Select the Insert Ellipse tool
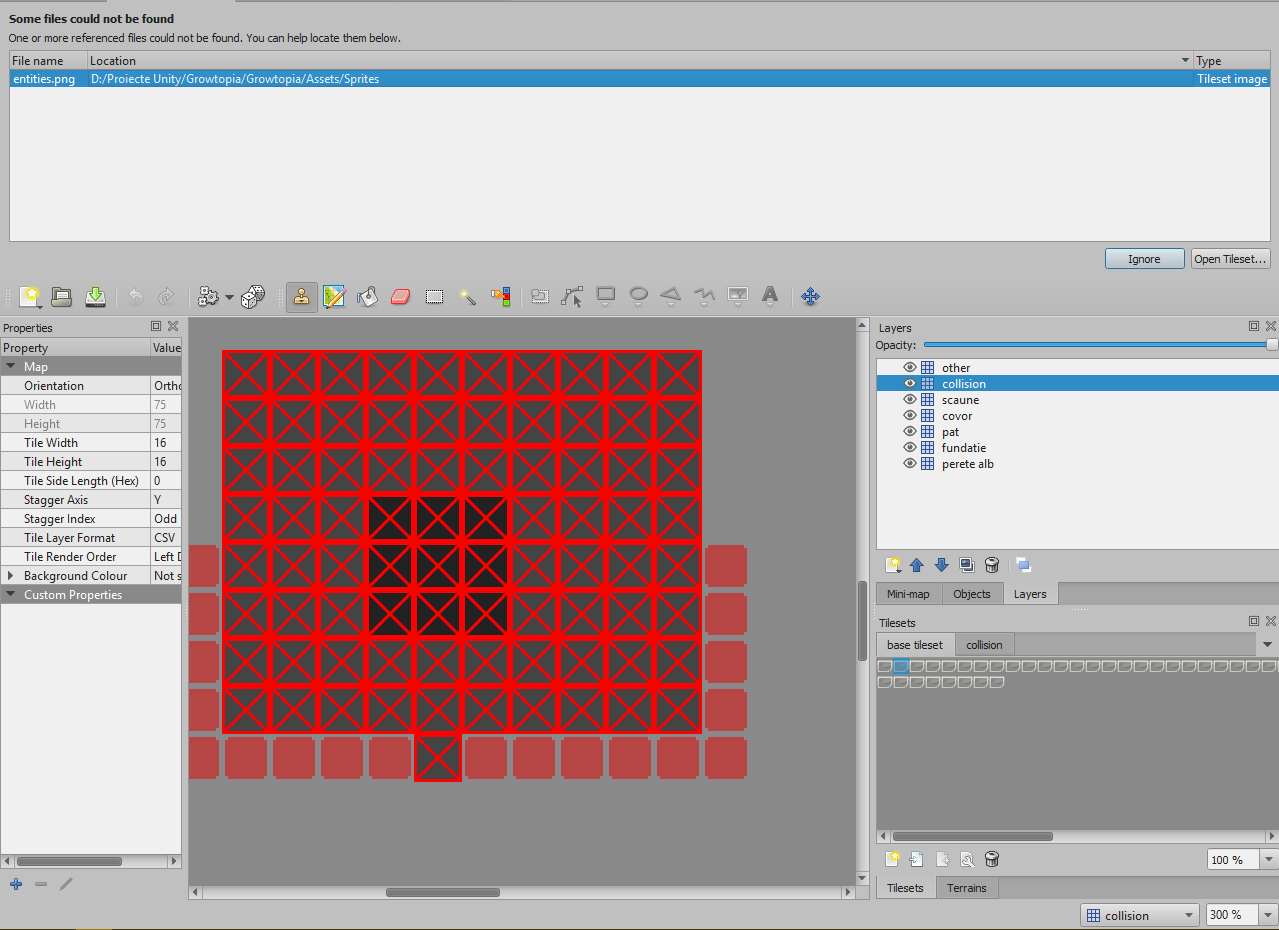The width and height of the screenshot is (1279, 930). pos(638,296)
